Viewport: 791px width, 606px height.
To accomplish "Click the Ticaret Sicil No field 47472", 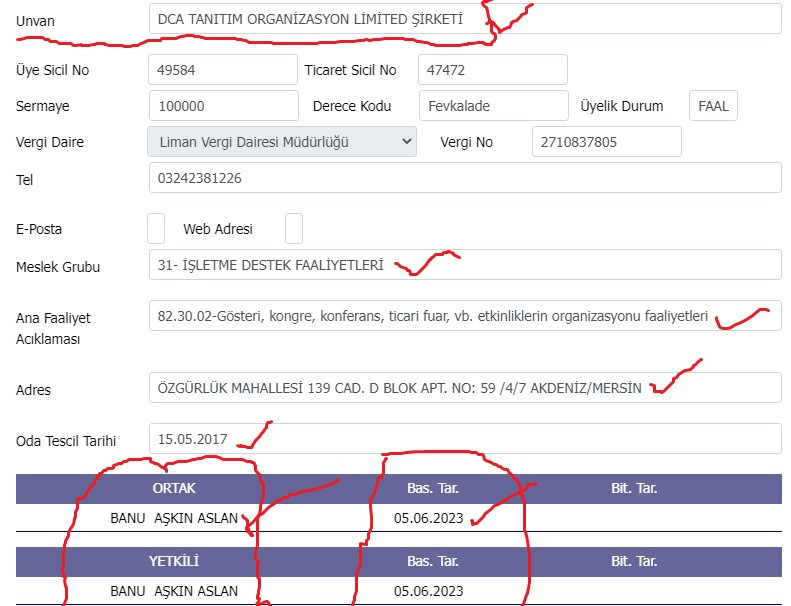I will [493, 70].
